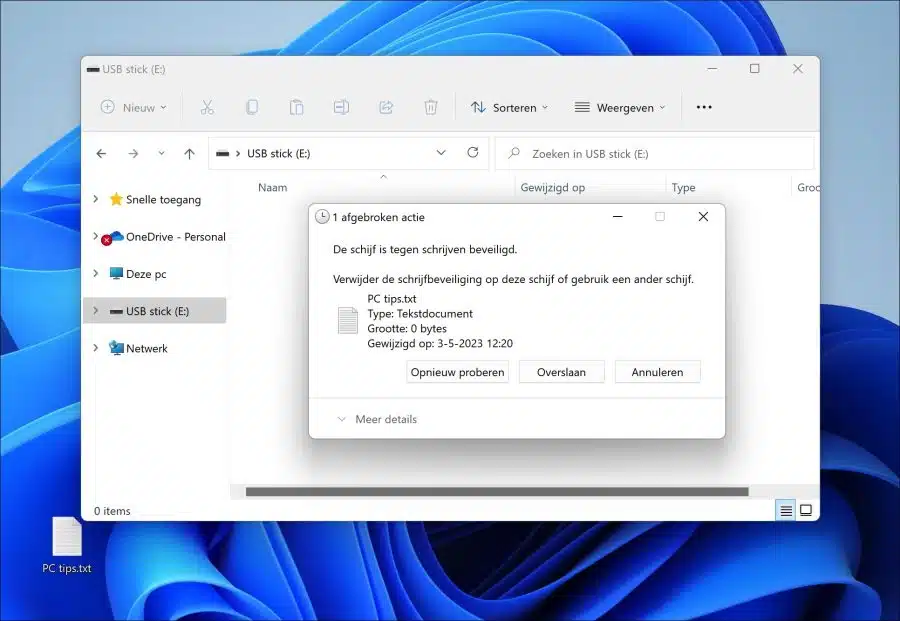Close the afgebroken actie dialog
The image size is (900, 621).
(x=703, y=217)
